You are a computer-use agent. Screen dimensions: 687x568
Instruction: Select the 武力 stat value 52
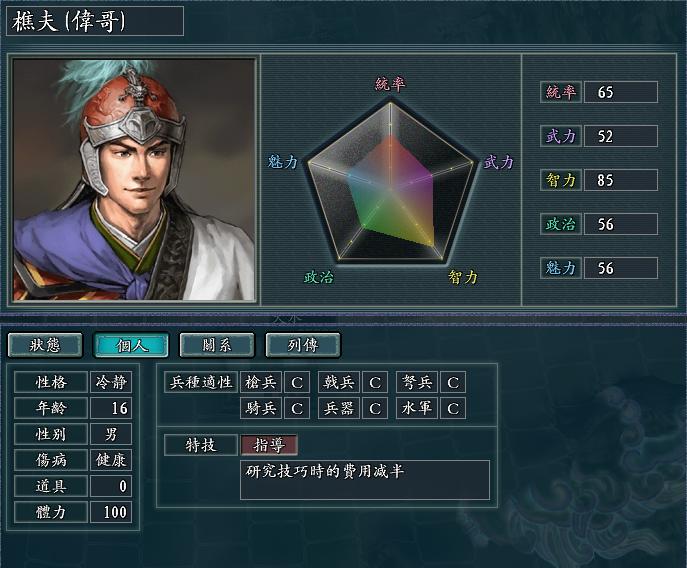point(621,136)
